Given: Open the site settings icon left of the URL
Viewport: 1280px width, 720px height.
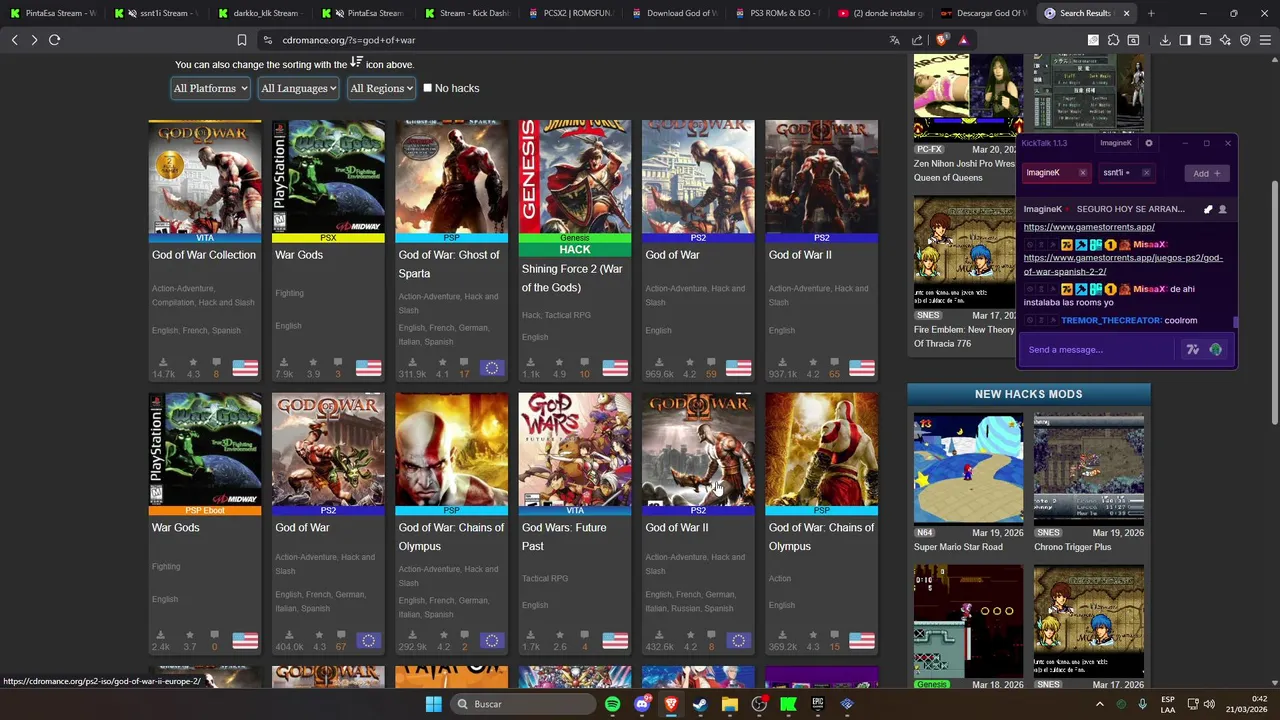Looking at the screenshot, I should [x=267, y=40].
